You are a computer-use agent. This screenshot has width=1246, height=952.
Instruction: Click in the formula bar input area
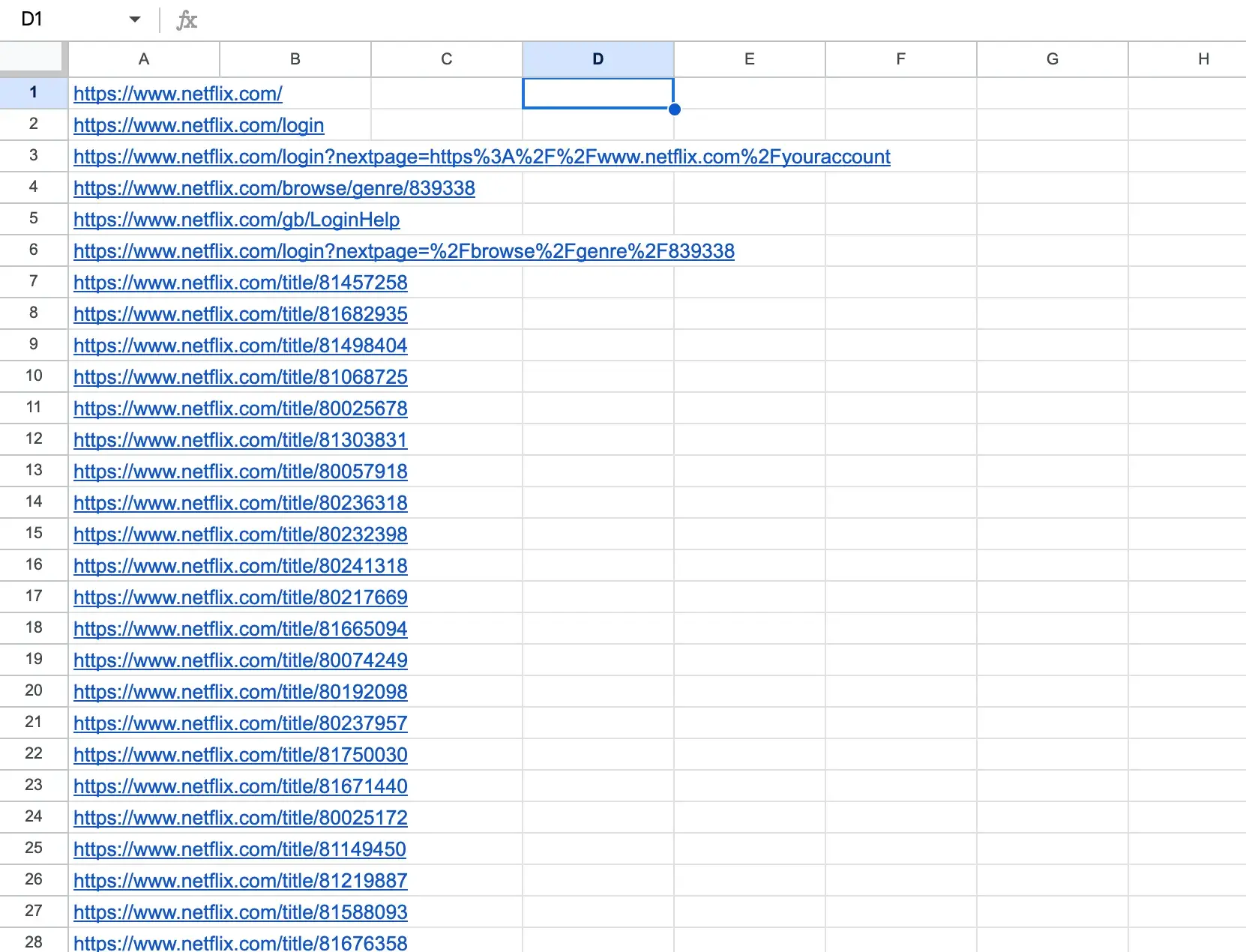click(675, 20)
